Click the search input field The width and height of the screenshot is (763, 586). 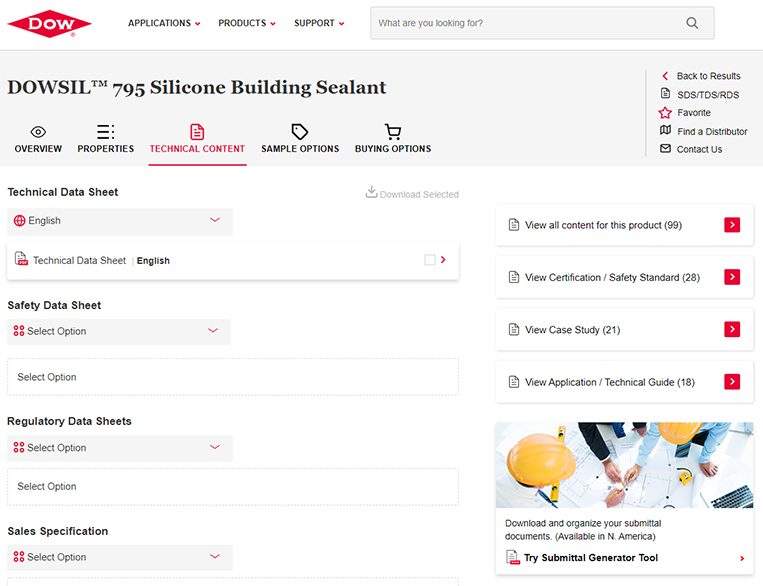[x=525, y=23]
